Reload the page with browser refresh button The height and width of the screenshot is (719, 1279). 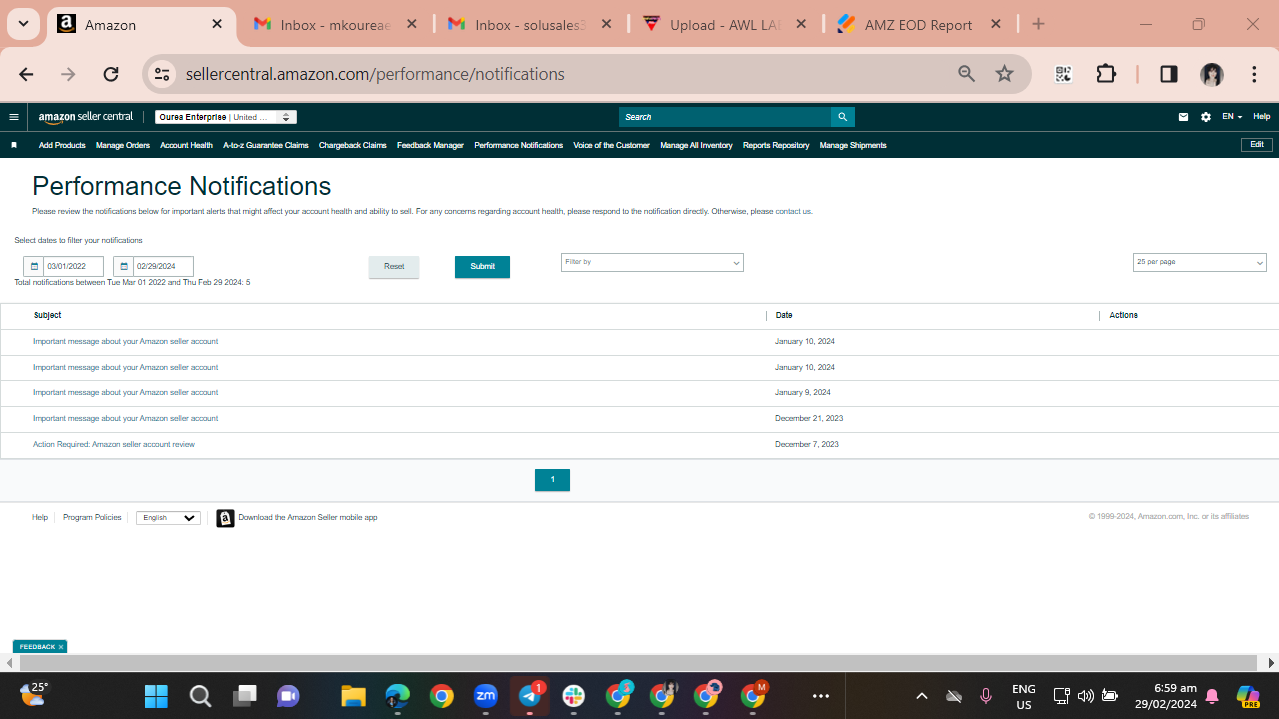click(x=111, y=74)
